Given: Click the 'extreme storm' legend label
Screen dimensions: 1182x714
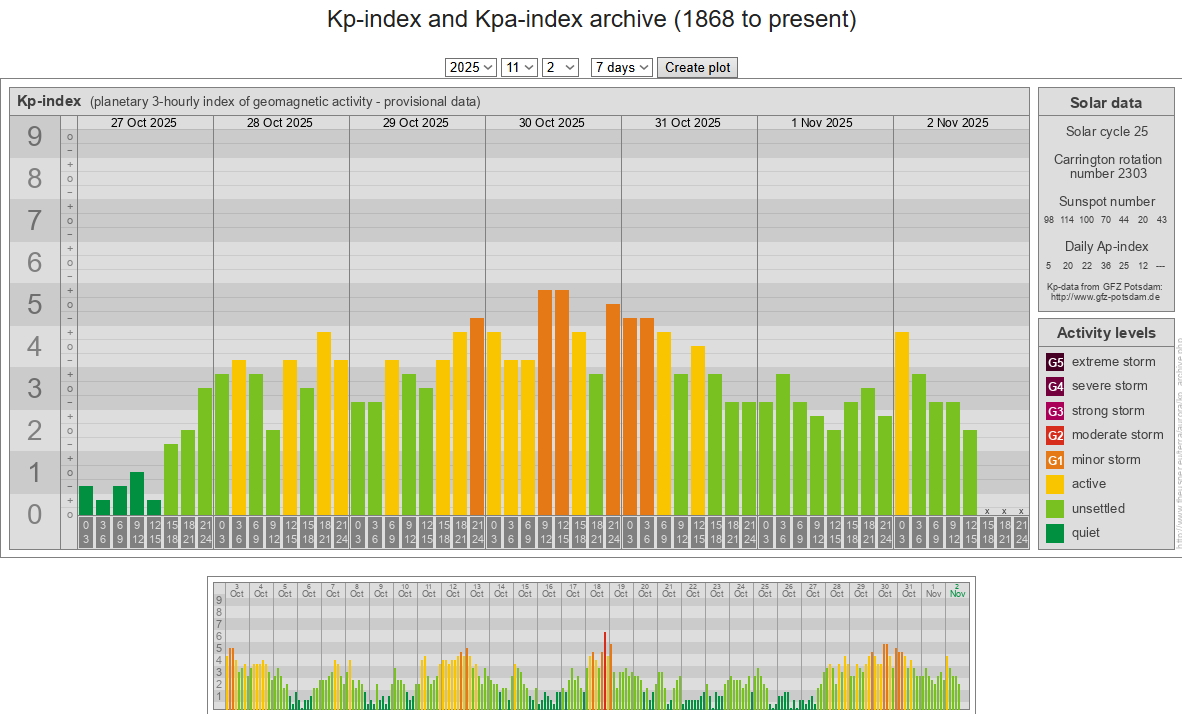Looking at the screenshot, I should click(1113, 361).
